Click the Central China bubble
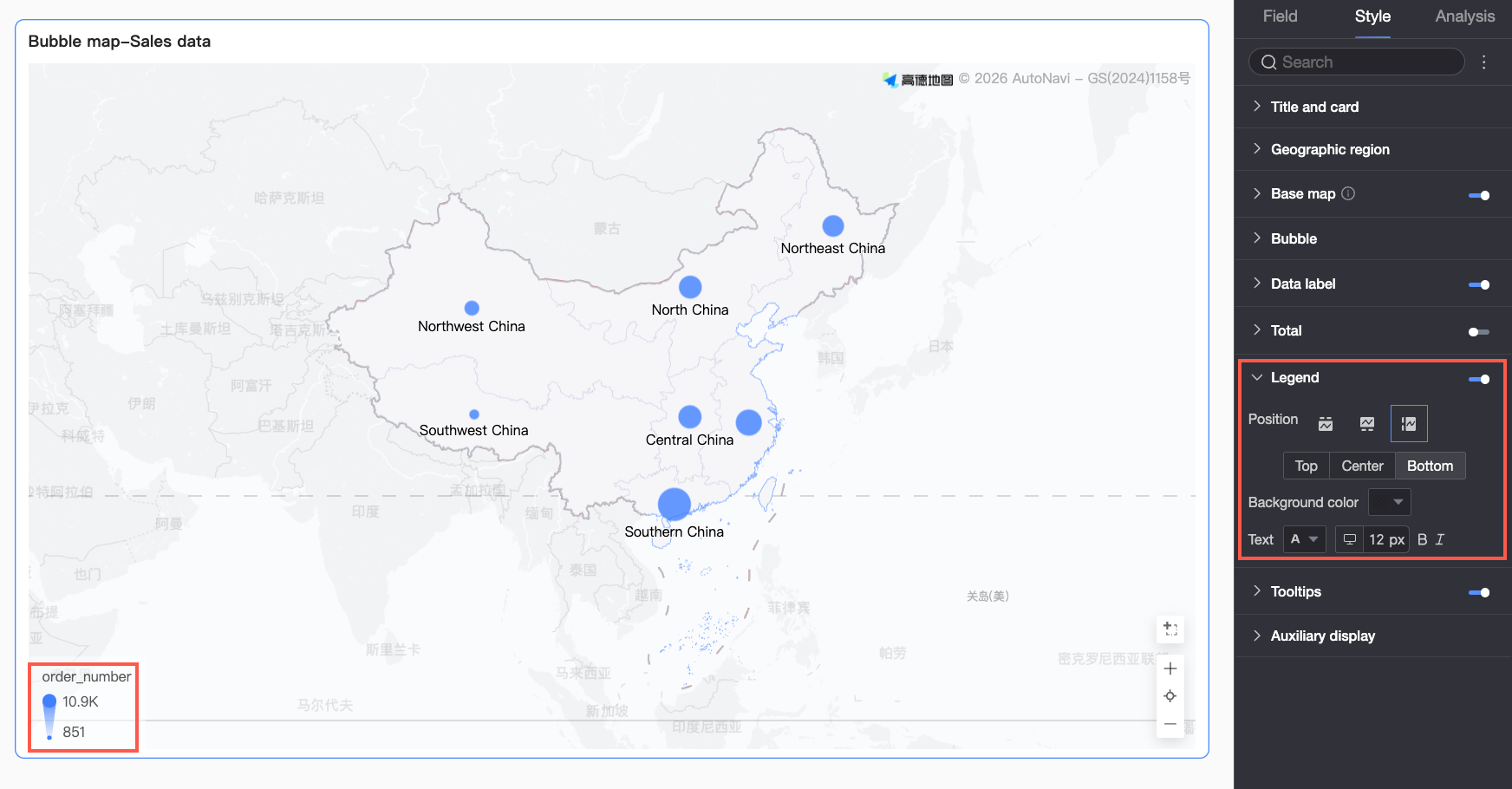The height and width of the screenshot is (789, 1512). (690, 417)
